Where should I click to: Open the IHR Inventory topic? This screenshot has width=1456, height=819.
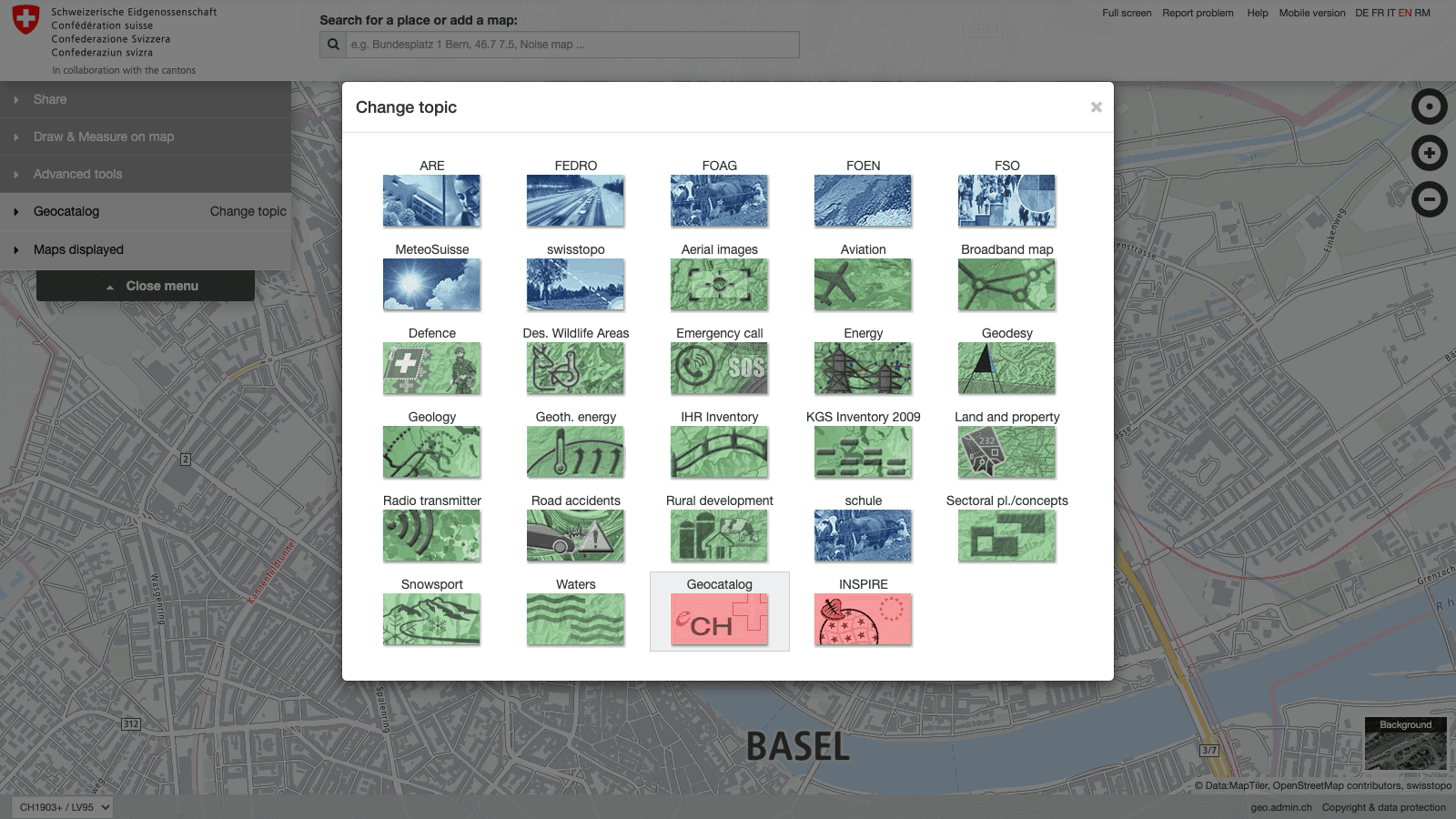(x=719, y=451)
